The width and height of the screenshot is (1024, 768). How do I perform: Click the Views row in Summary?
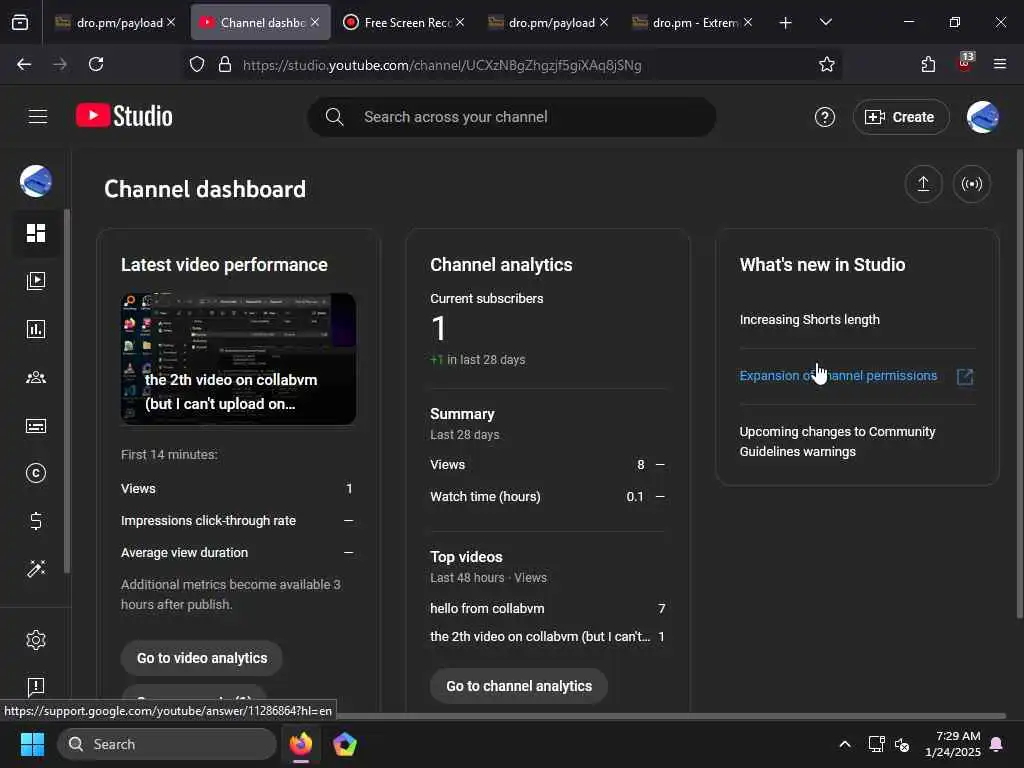point(547,465)
